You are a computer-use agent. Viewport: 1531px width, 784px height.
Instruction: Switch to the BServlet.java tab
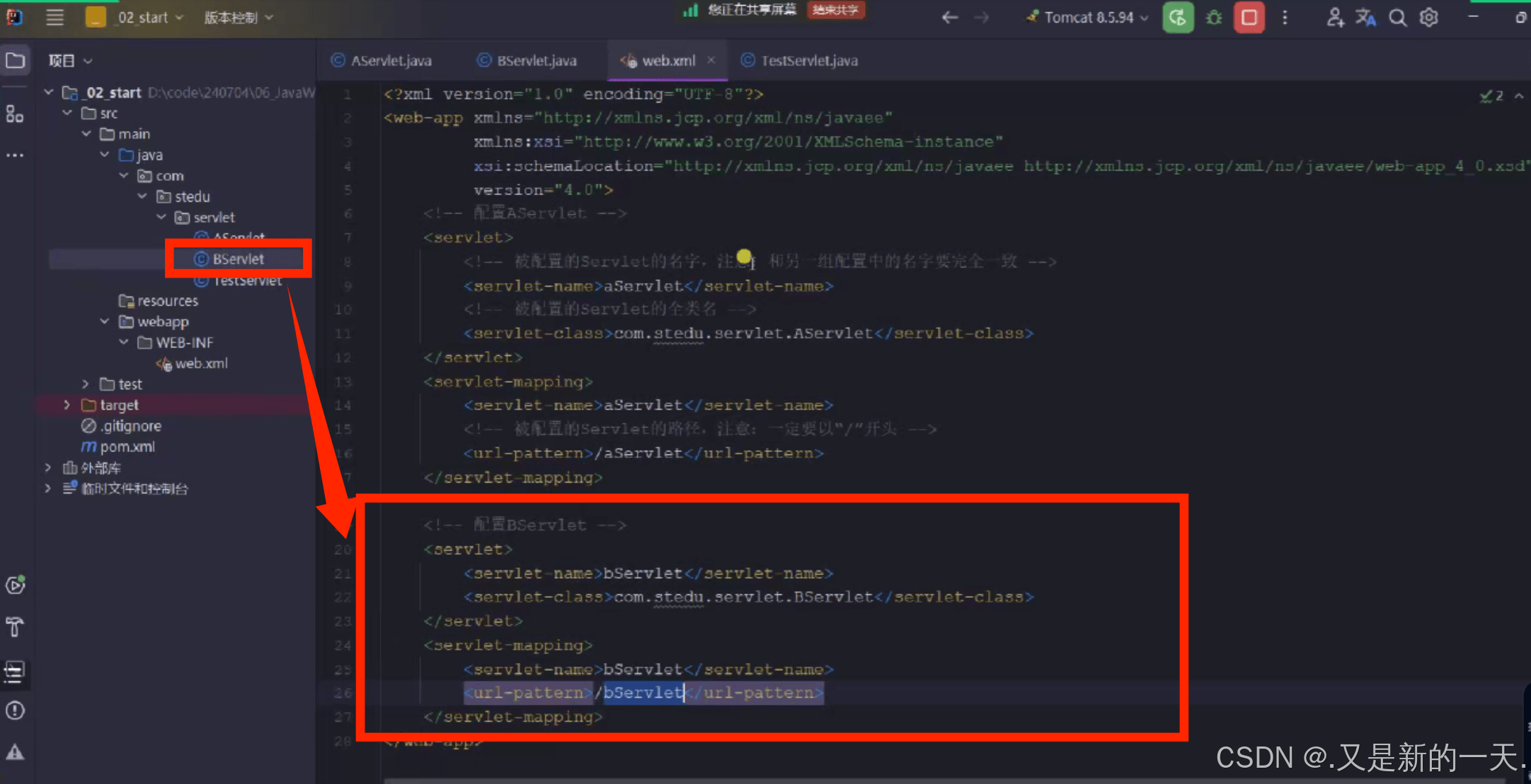(536, 61)
